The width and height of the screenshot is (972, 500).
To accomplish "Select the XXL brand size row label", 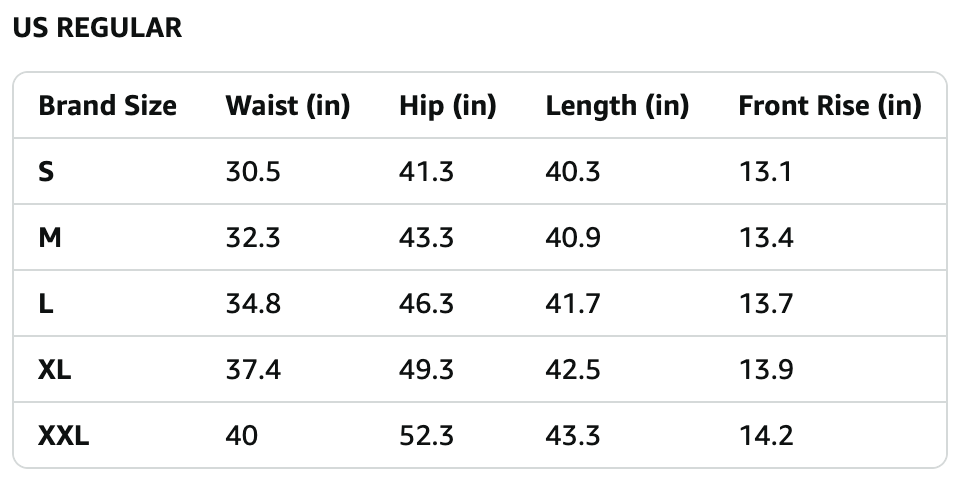I will 63,436.
